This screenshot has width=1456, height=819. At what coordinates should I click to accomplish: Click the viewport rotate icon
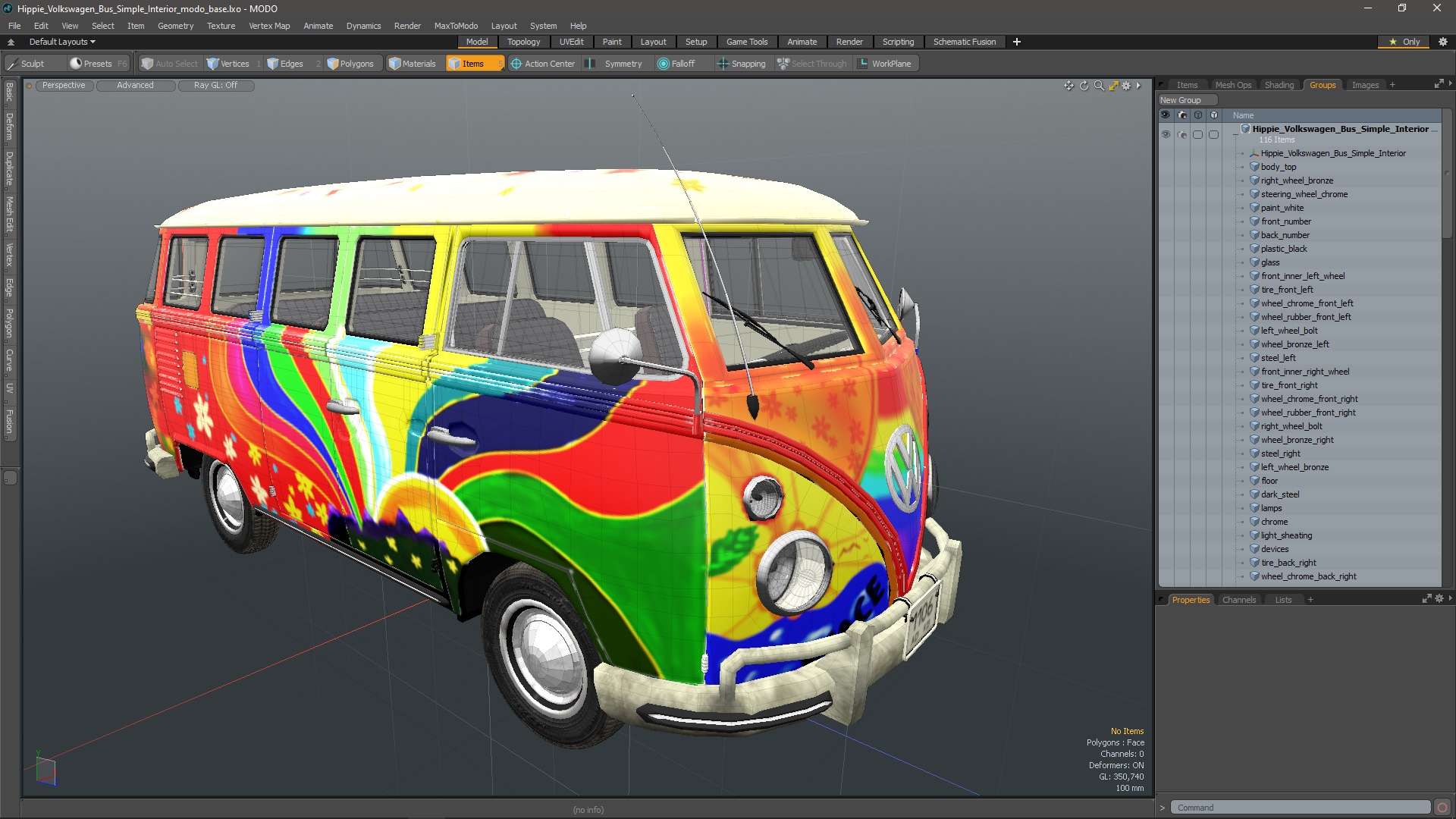[x=1084, y=86]
